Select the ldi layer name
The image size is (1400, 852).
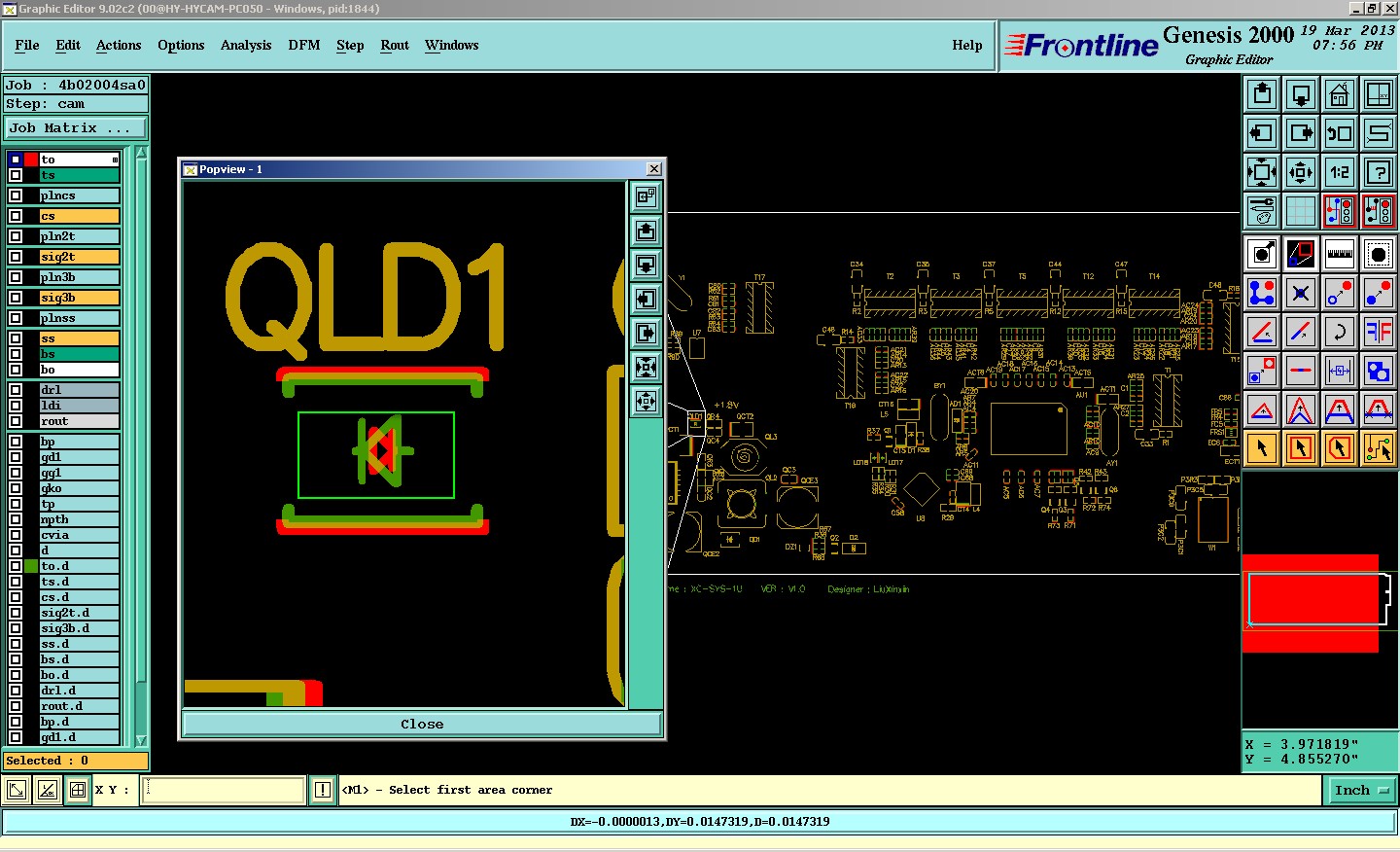pos(79,406)
